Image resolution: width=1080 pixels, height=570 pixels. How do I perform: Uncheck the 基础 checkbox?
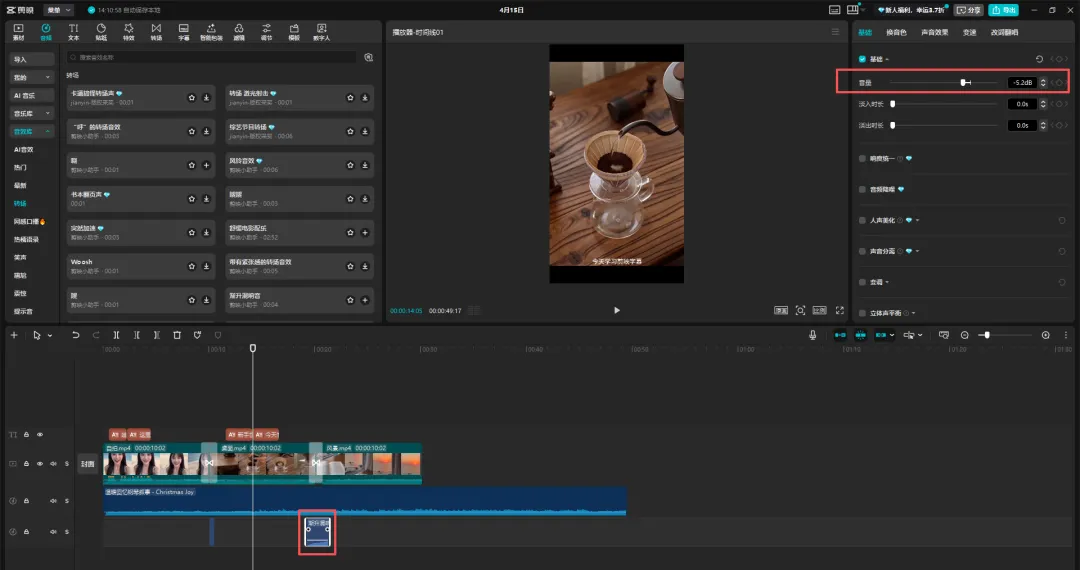coord(863,59)
